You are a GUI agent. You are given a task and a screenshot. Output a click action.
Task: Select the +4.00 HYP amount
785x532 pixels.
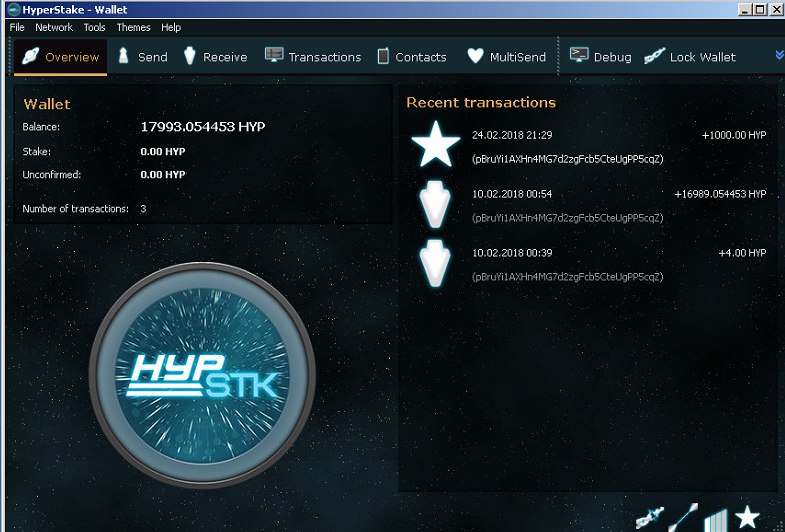[742, 253]
